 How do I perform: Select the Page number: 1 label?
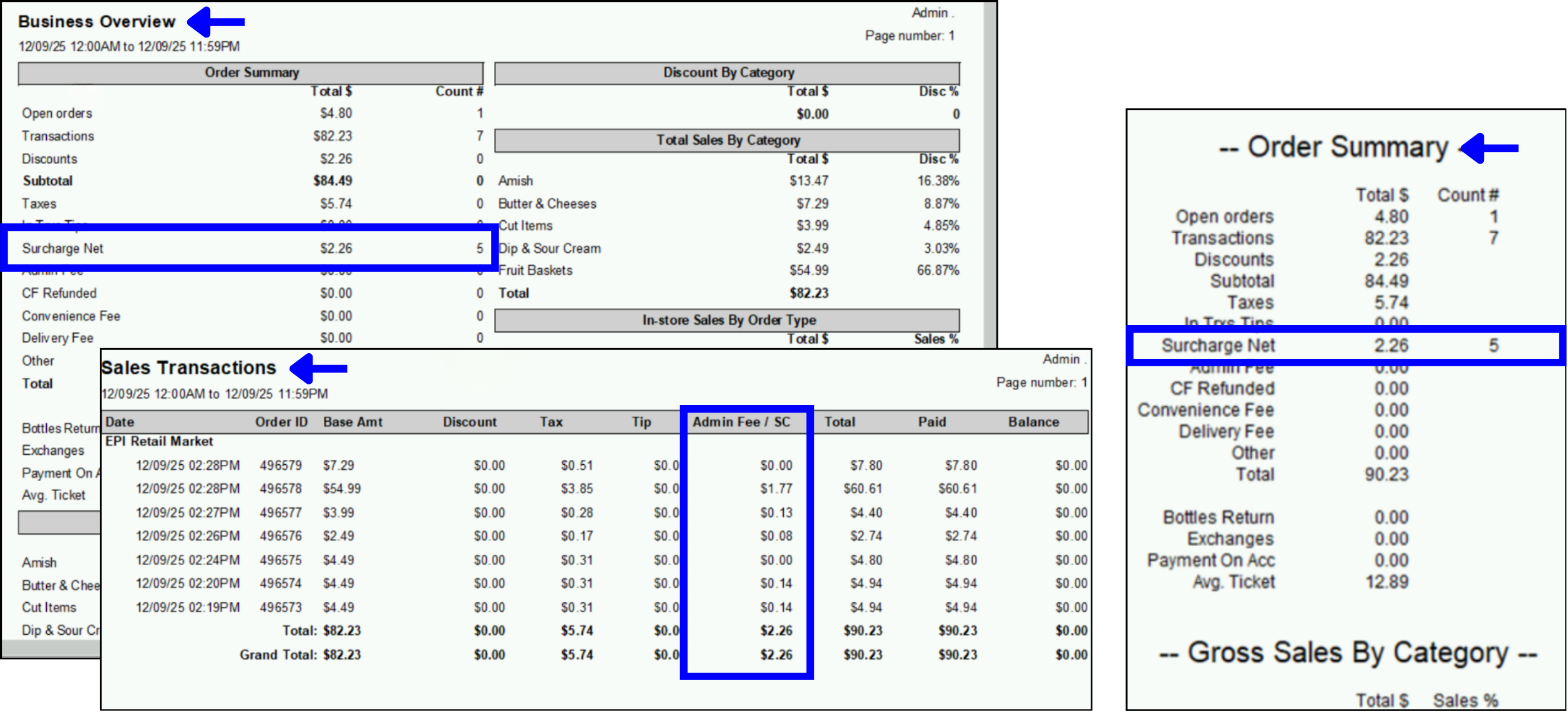click(x=910, y=36)
